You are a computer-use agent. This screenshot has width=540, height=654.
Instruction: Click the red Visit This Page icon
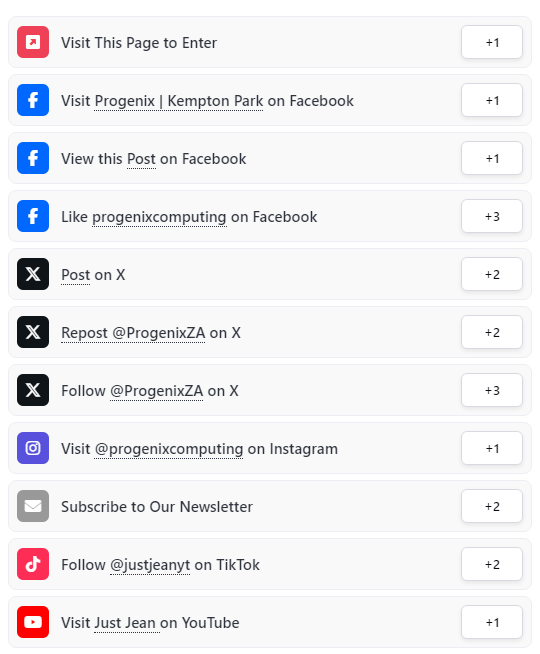[33, 42]
